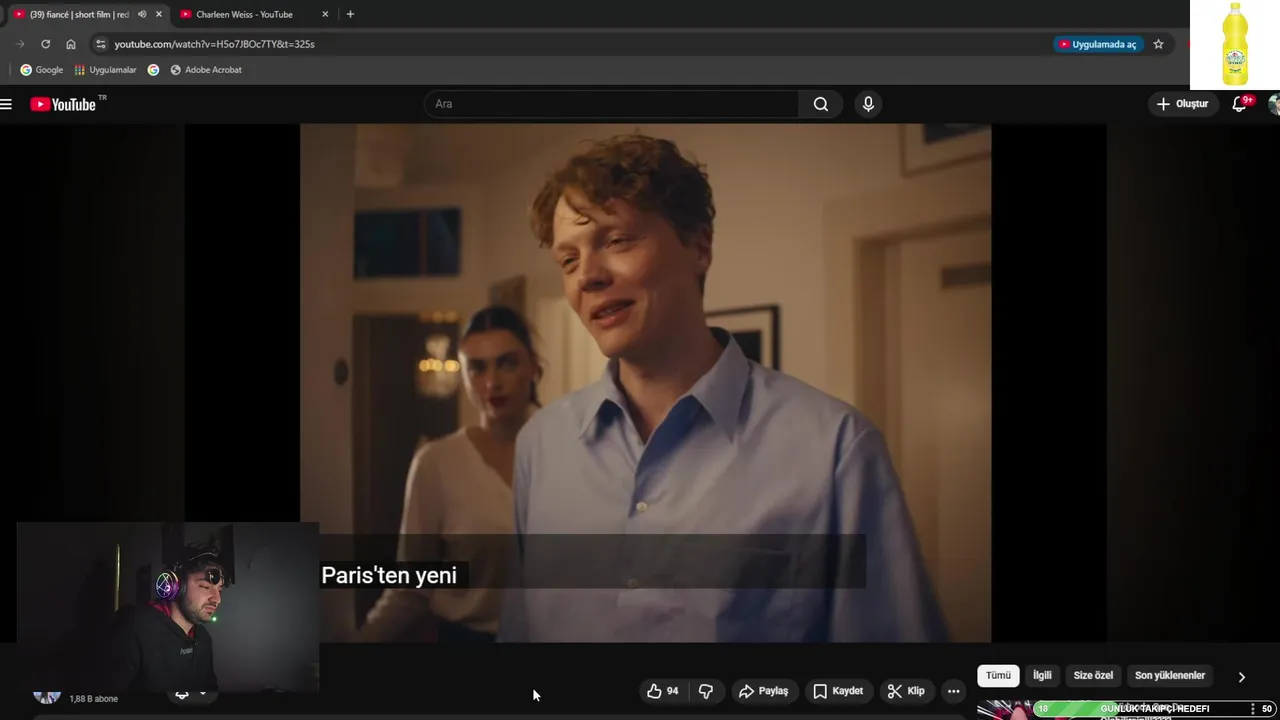
Task: Switch to Charleen Weiss - YouTube tab
Action: (x=245, y=14)
